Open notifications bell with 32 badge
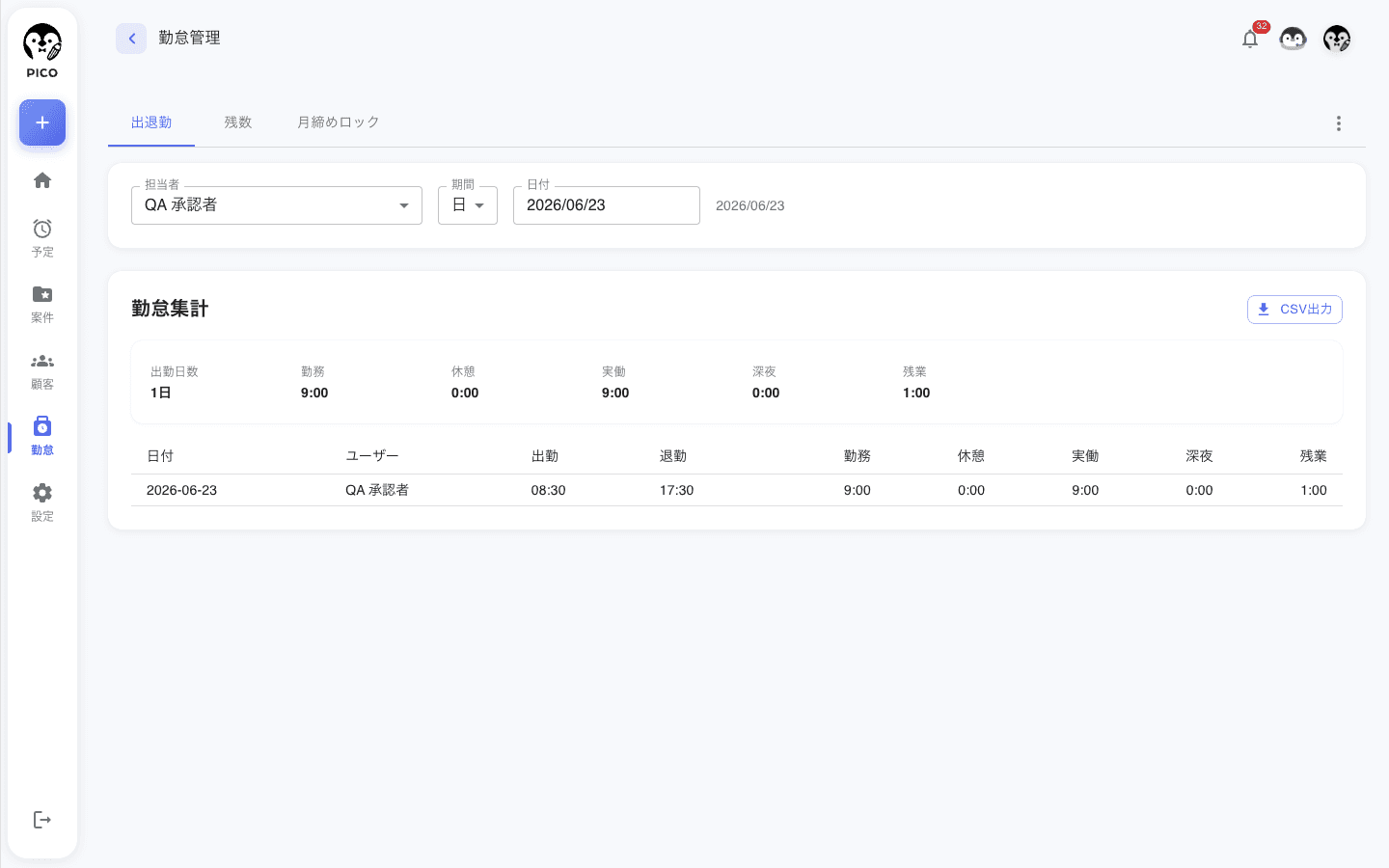This screenshot has width=1389, height=868. (1250, 39)
